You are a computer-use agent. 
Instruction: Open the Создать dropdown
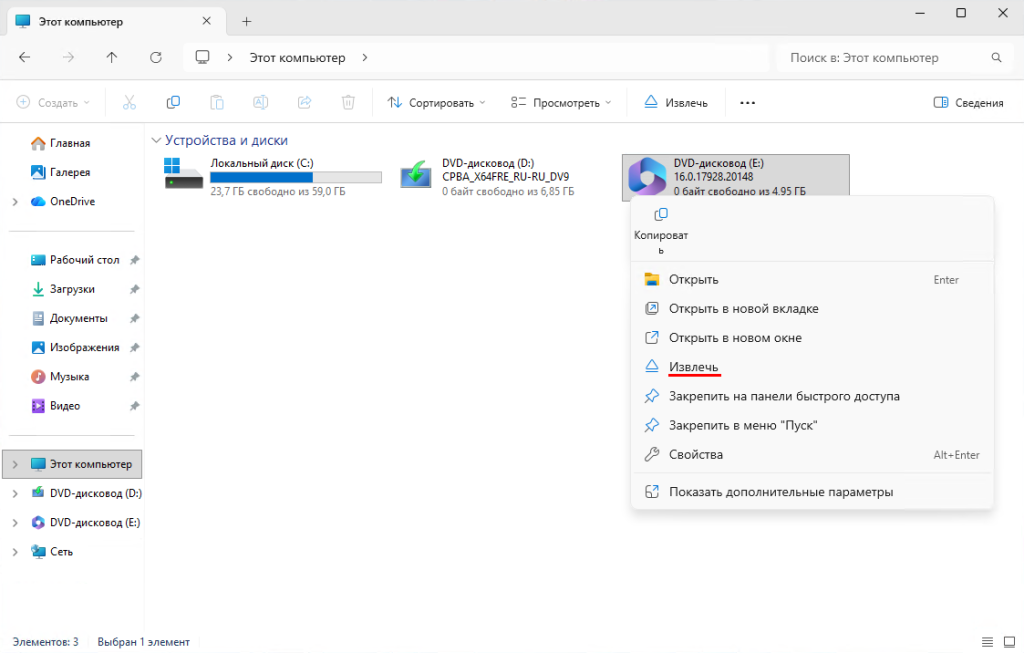(x=53, y=103)
